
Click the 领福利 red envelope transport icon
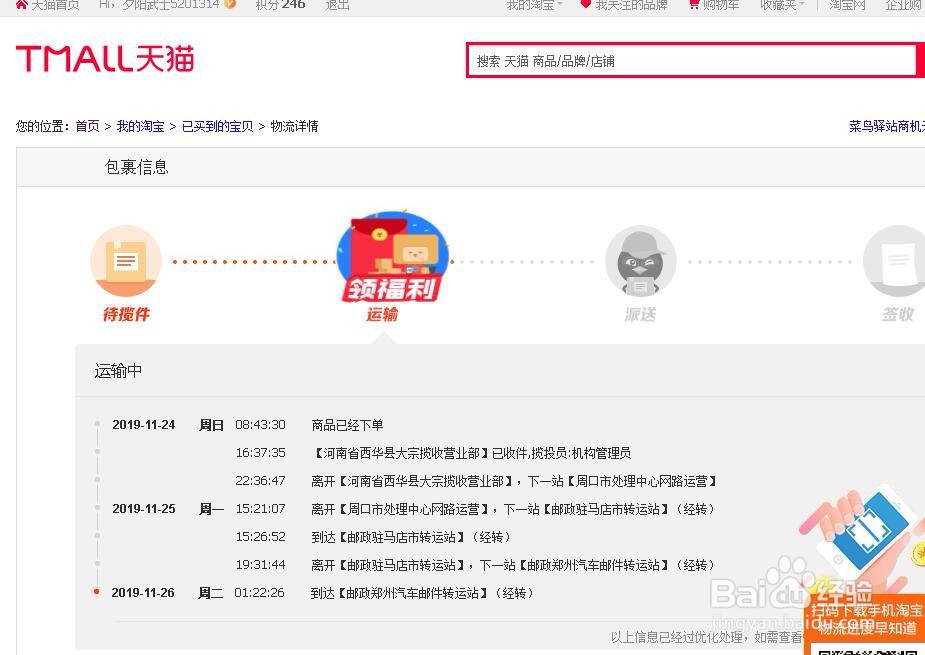click(x=392, y=257)
